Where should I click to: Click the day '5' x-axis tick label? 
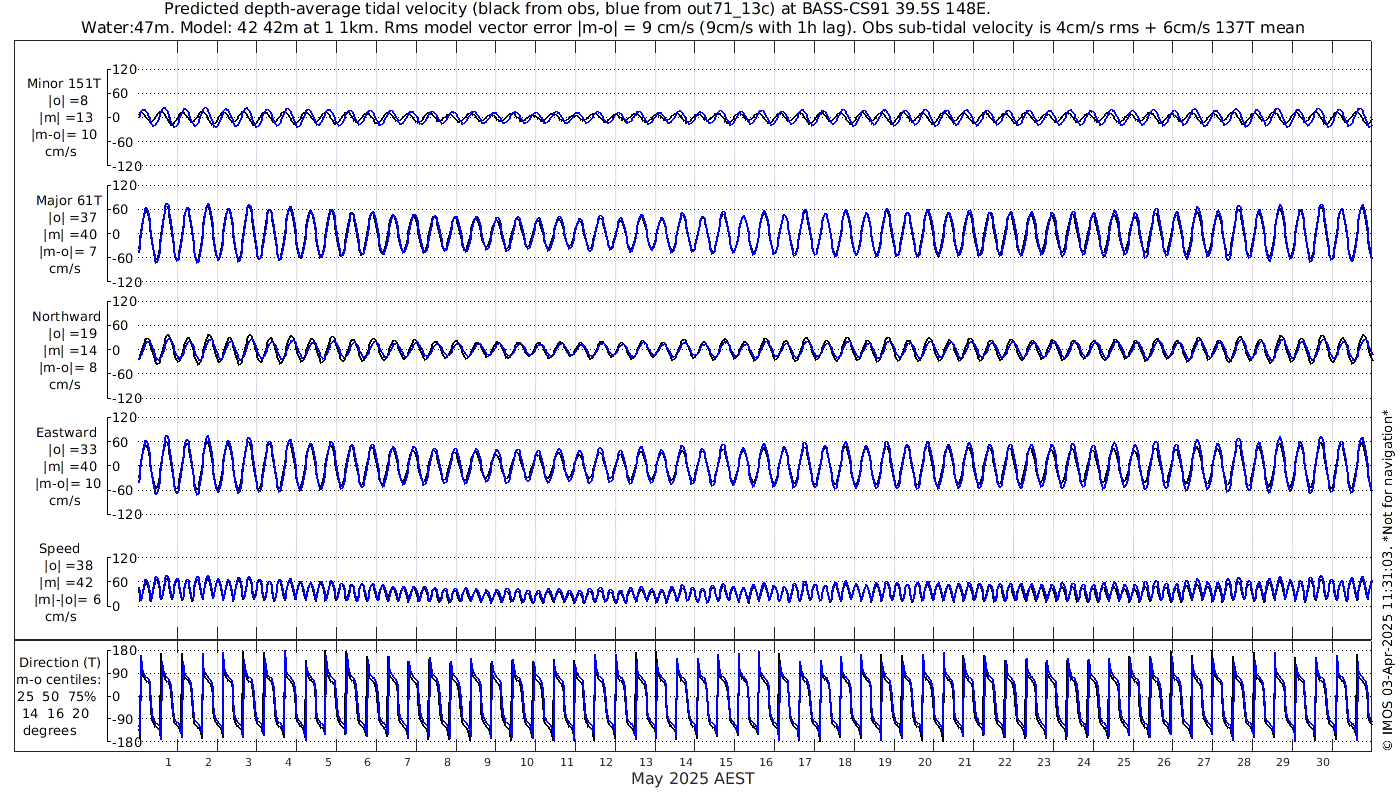(x=328, y=762)
